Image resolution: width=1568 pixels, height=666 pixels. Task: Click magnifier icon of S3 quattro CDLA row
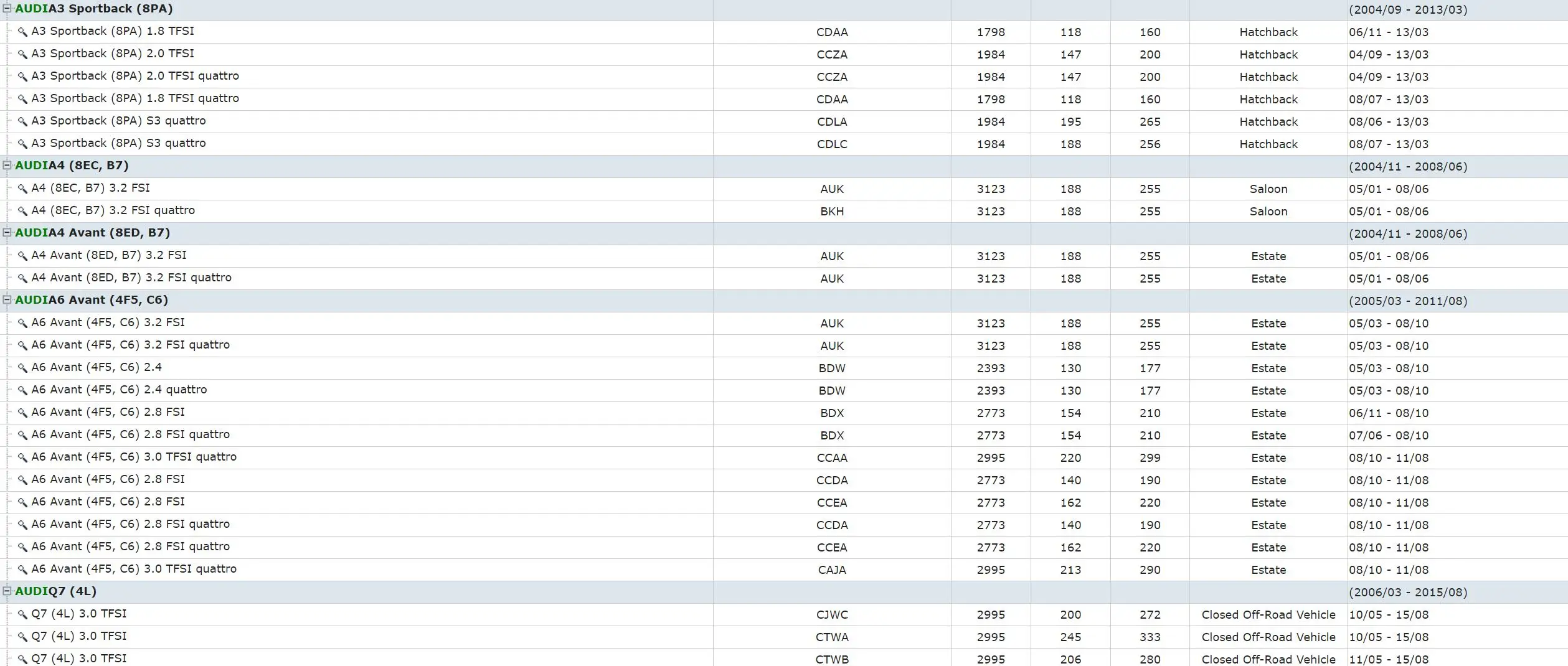coord(22,121)
